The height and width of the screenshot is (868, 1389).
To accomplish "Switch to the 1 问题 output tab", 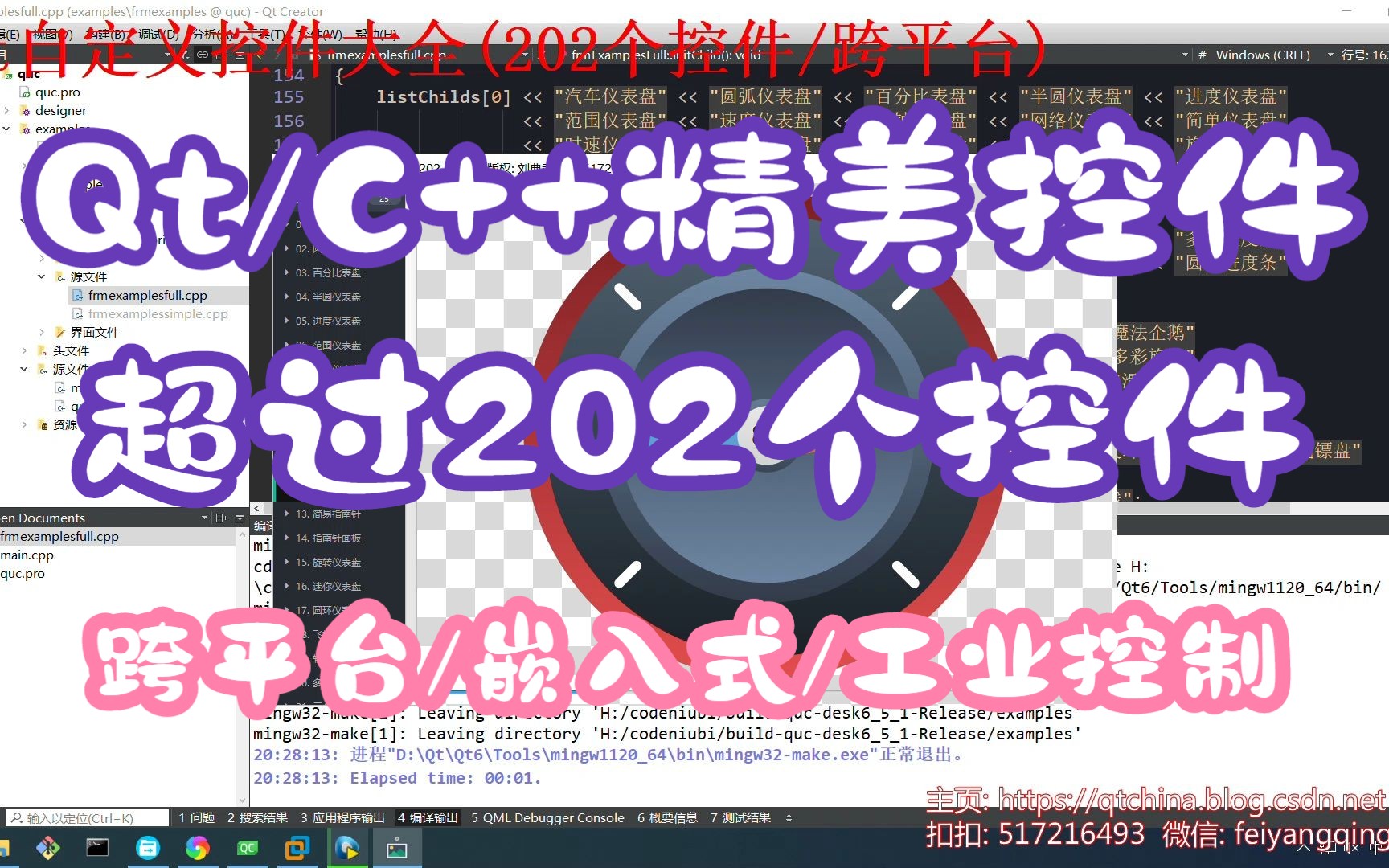I will point(197,818).
